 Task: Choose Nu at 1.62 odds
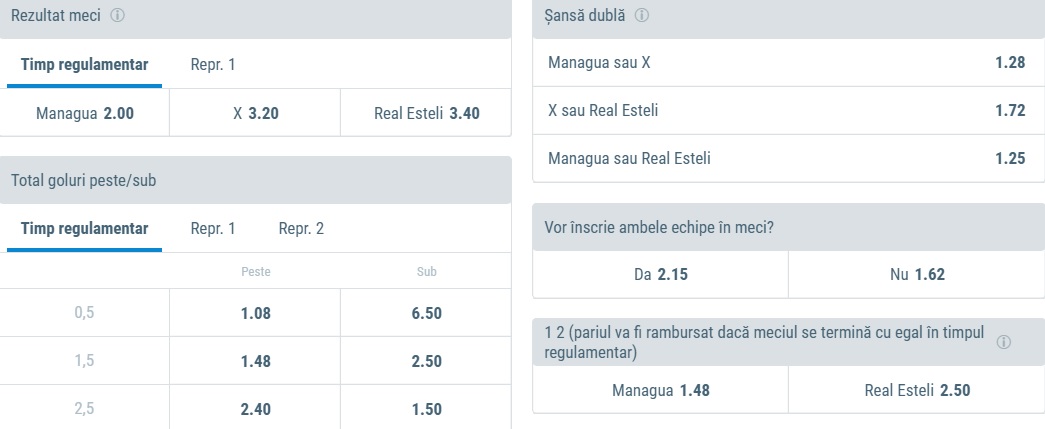point(916,274)
